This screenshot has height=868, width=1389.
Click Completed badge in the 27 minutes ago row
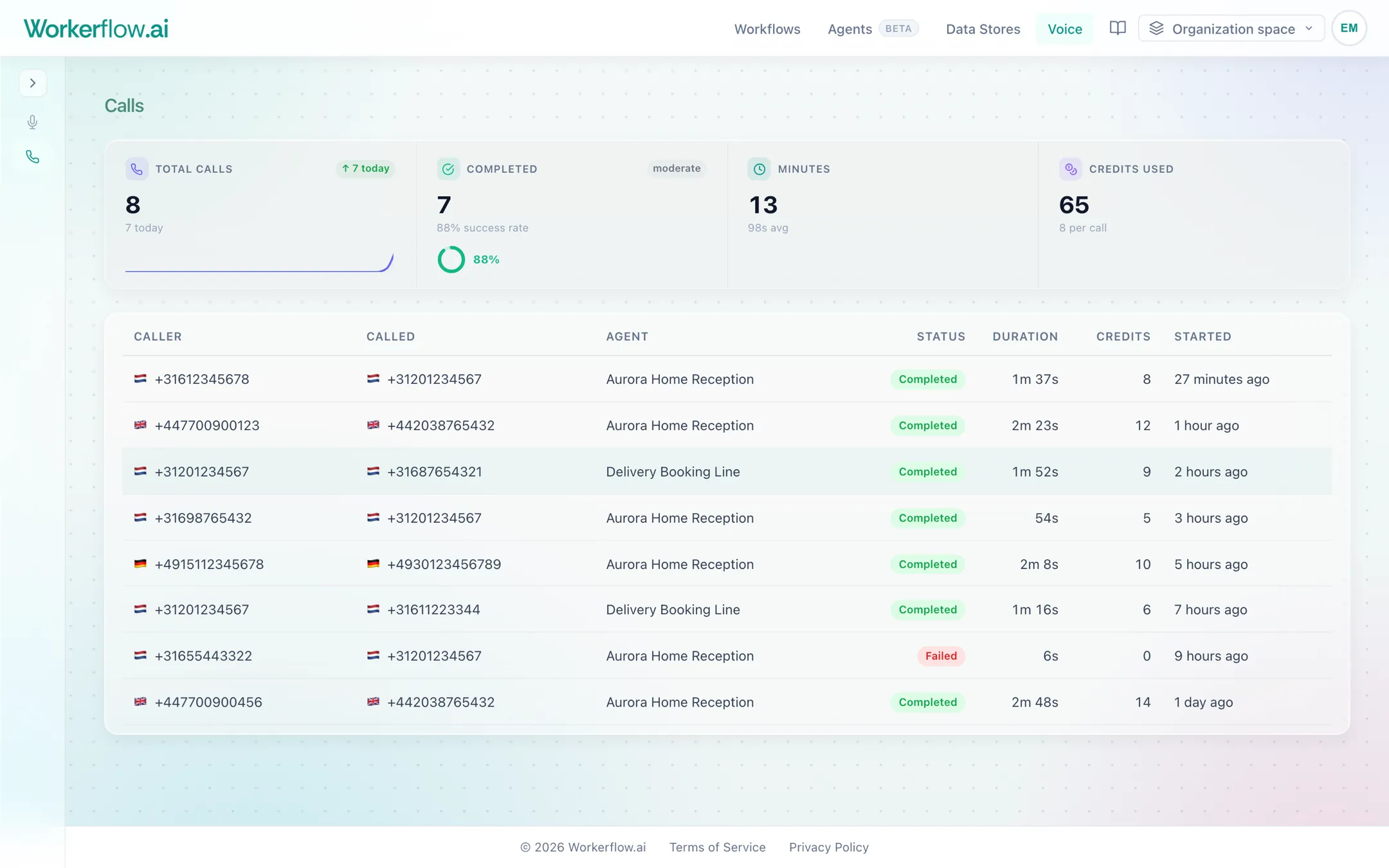click(927, 379)
